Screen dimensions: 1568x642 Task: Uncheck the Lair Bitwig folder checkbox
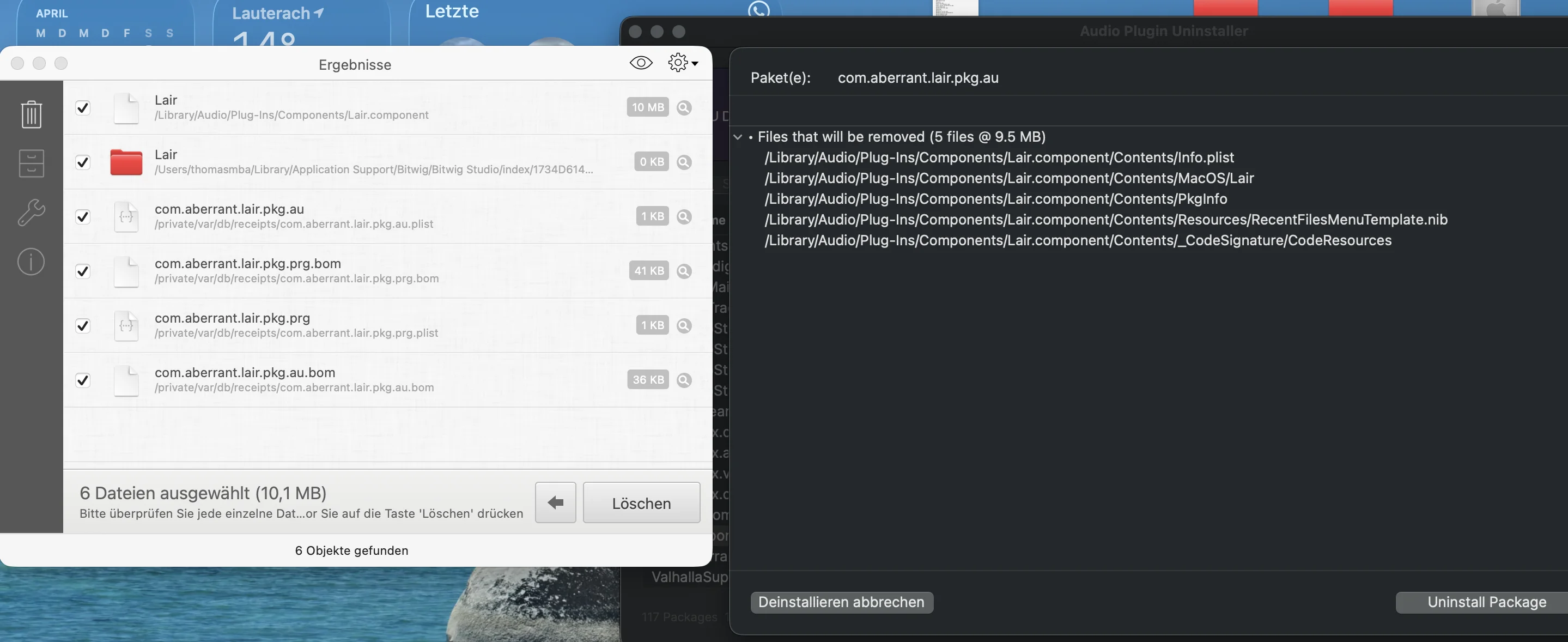(83, 162)
